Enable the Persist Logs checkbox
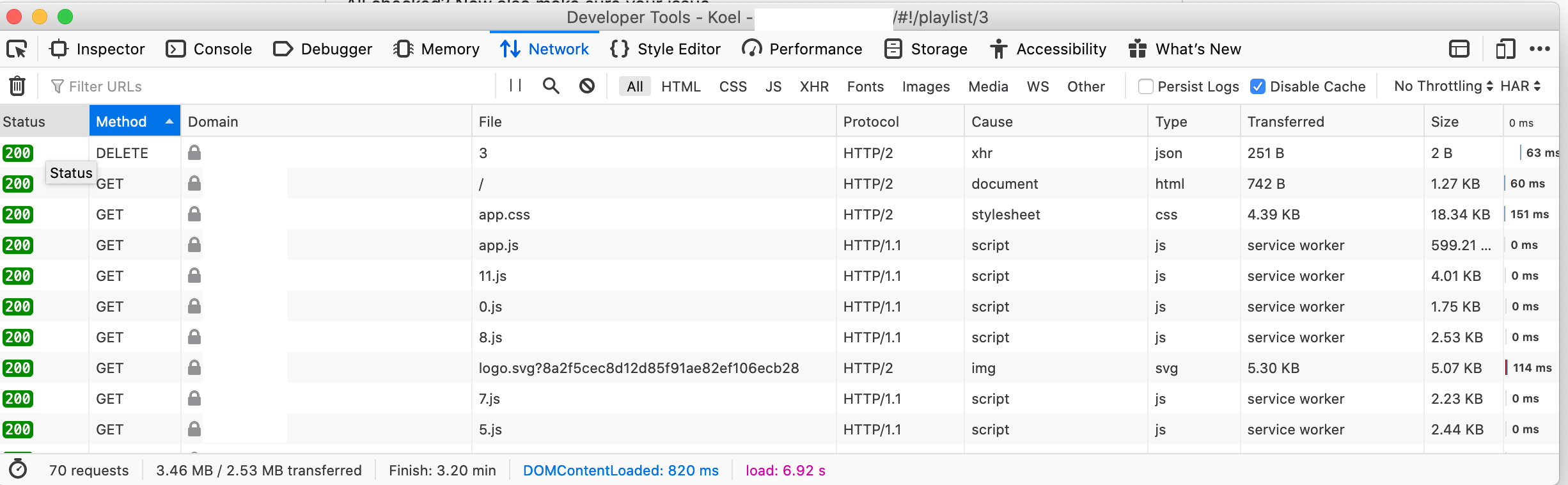1568x485 pixels. click(x=1145, y=86)
